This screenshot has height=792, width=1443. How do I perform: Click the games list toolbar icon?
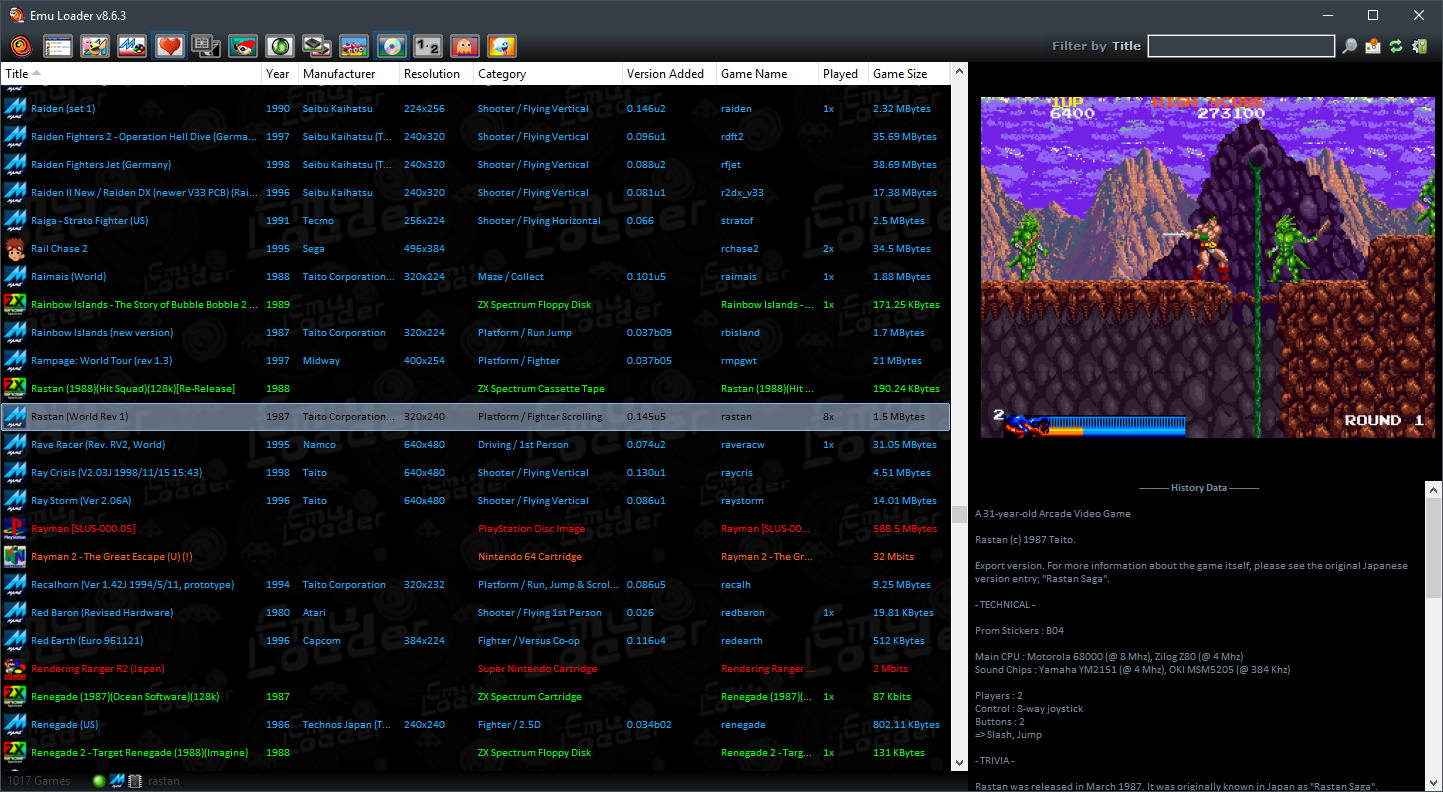coord(58,46)
